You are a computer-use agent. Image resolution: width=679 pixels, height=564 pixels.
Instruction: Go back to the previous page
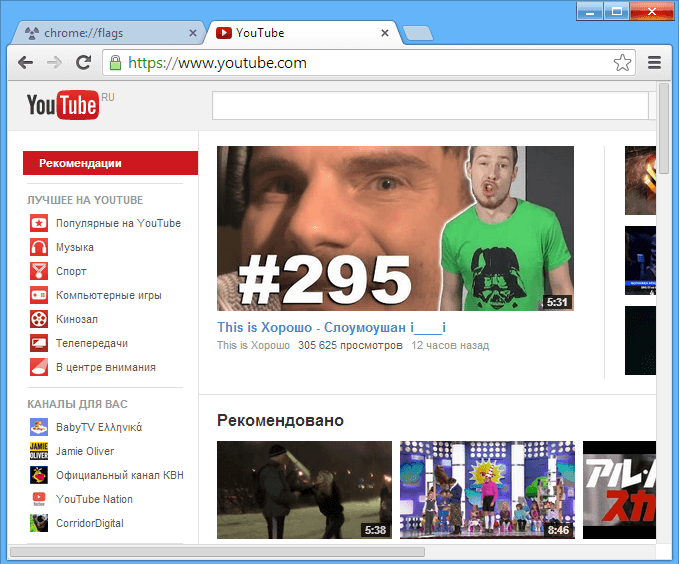(26, 63)
